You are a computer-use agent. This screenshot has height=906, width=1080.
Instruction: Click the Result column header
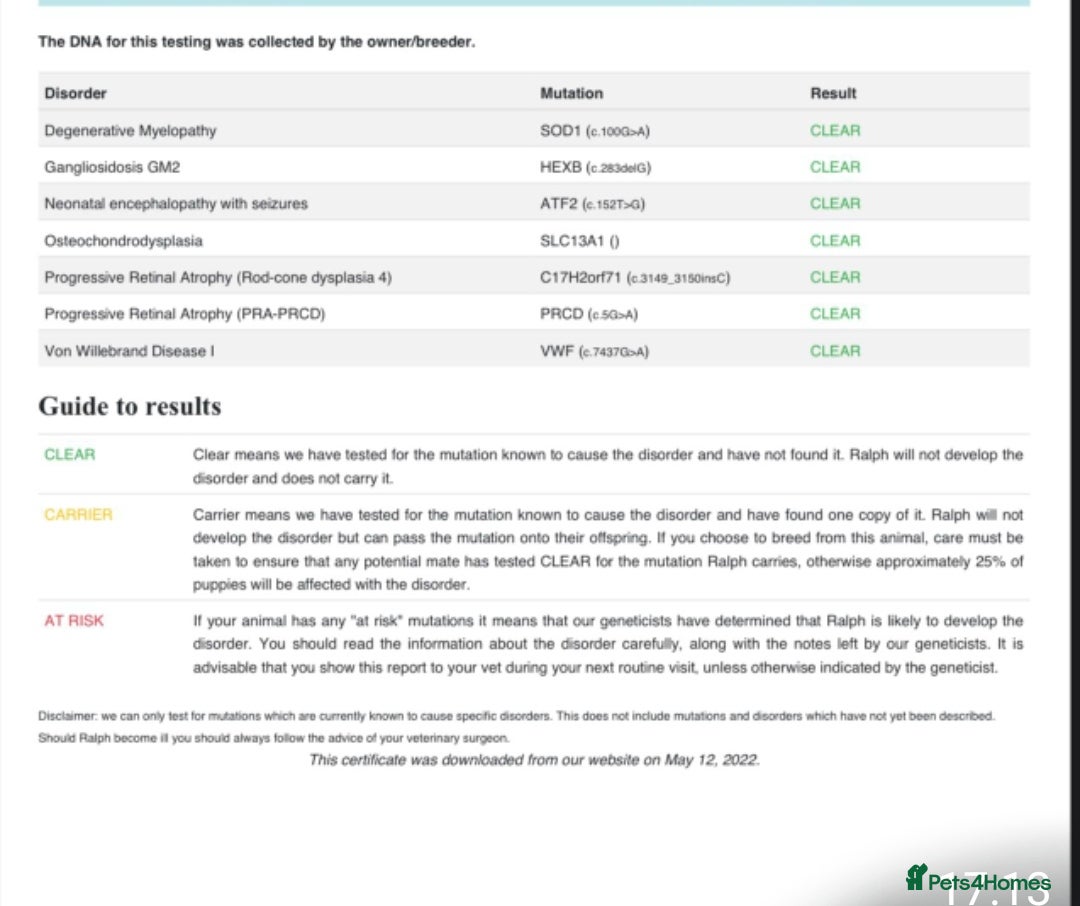[833, 93]
